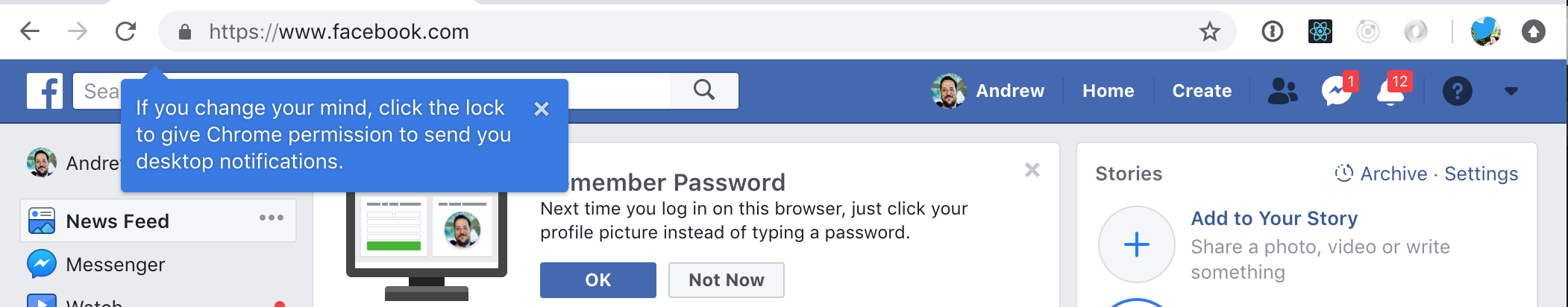1568x307 pixels.
Task: Go to the Home tab
Action: 1108,91
